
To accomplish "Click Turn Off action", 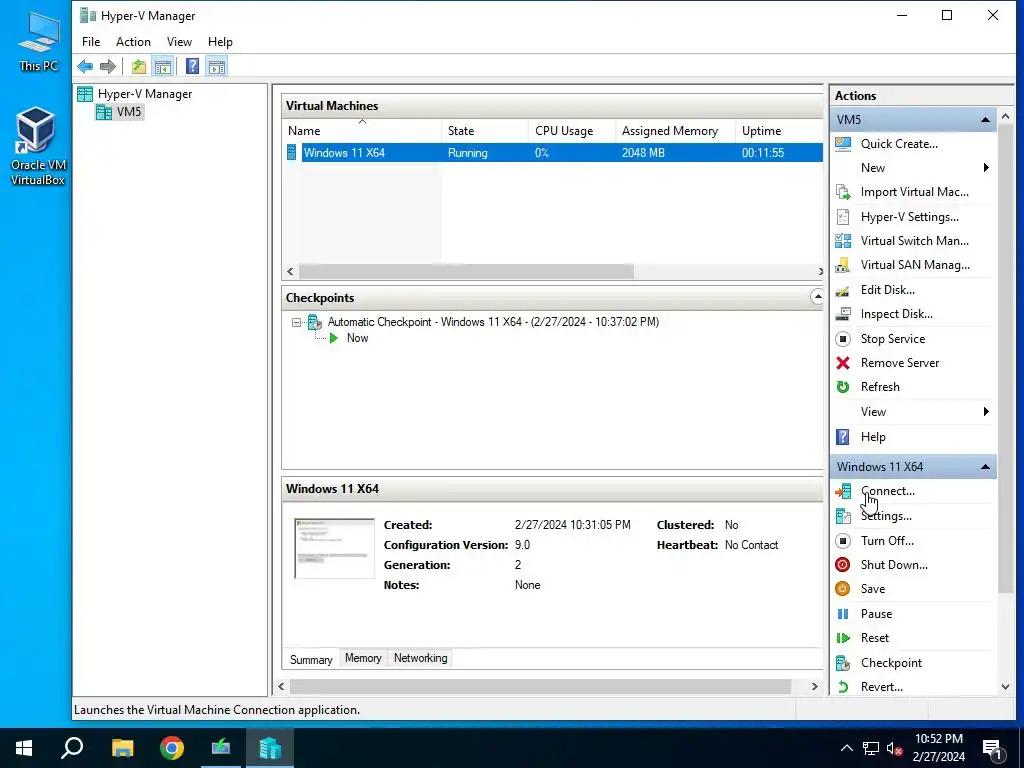I will (887, 541).
